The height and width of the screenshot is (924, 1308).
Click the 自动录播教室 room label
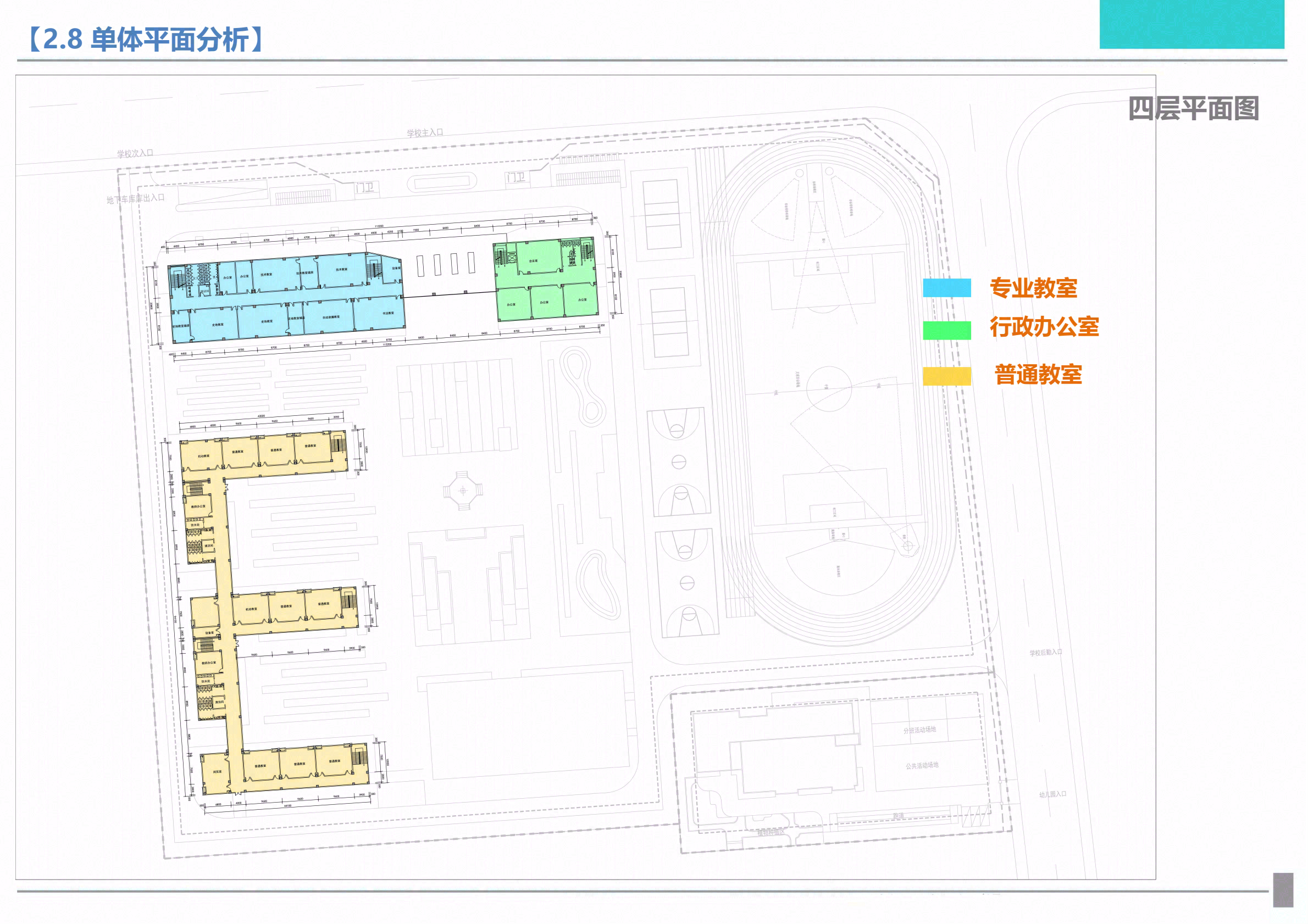(331, 317)
